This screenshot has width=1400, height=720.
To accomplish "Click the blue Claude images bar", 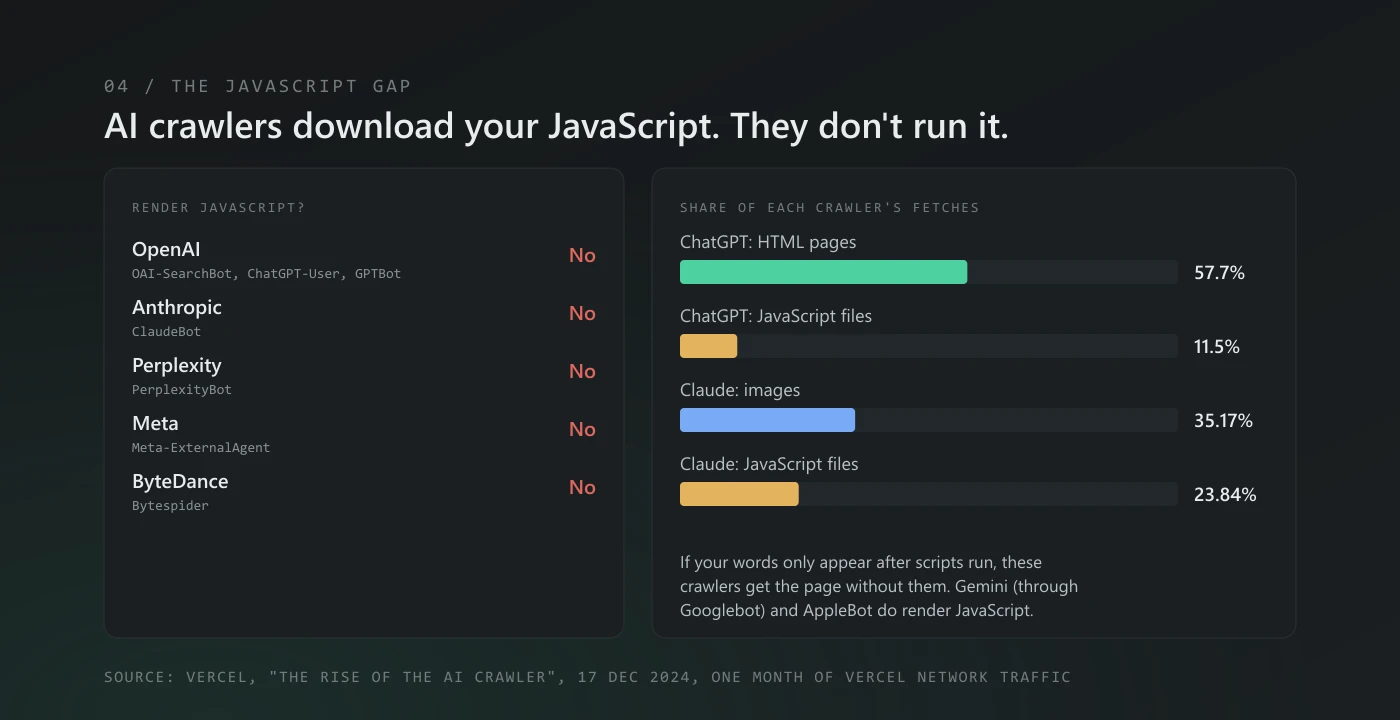I will click(767, 420).
